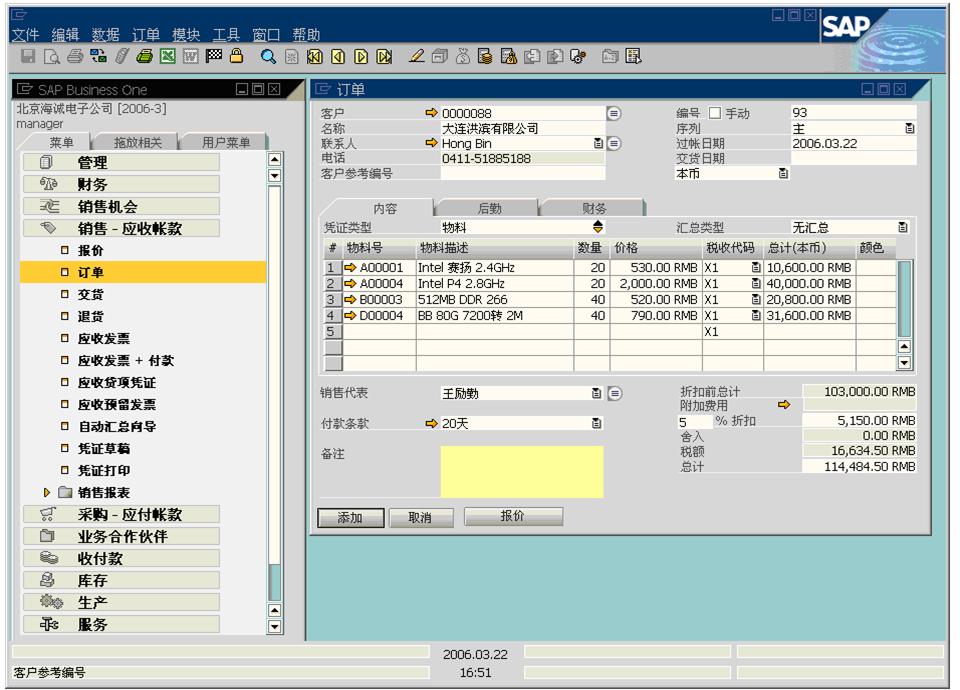Click the 客户参考编号 input field
This screenshot has height=690, width=960.
pos(522,173)
